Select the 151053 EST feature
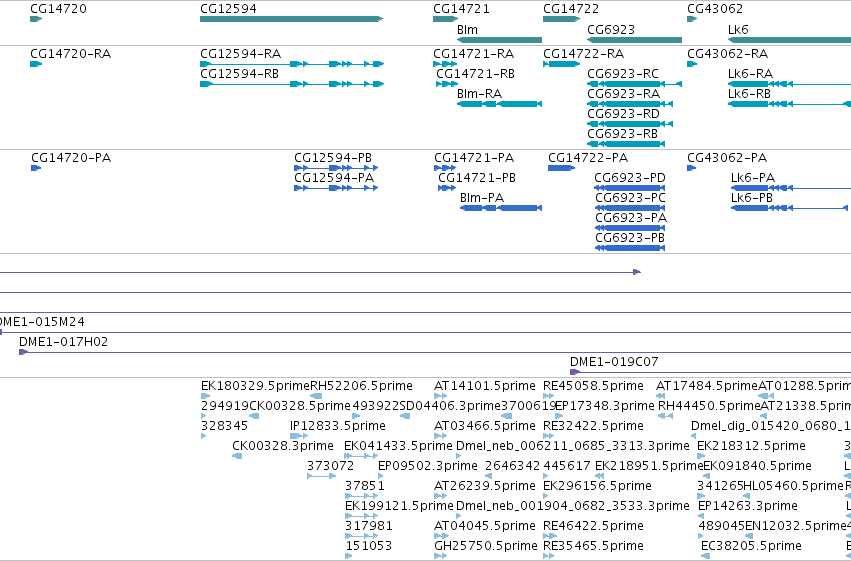This screenshot has width=851, height=561. click(348, 556)
